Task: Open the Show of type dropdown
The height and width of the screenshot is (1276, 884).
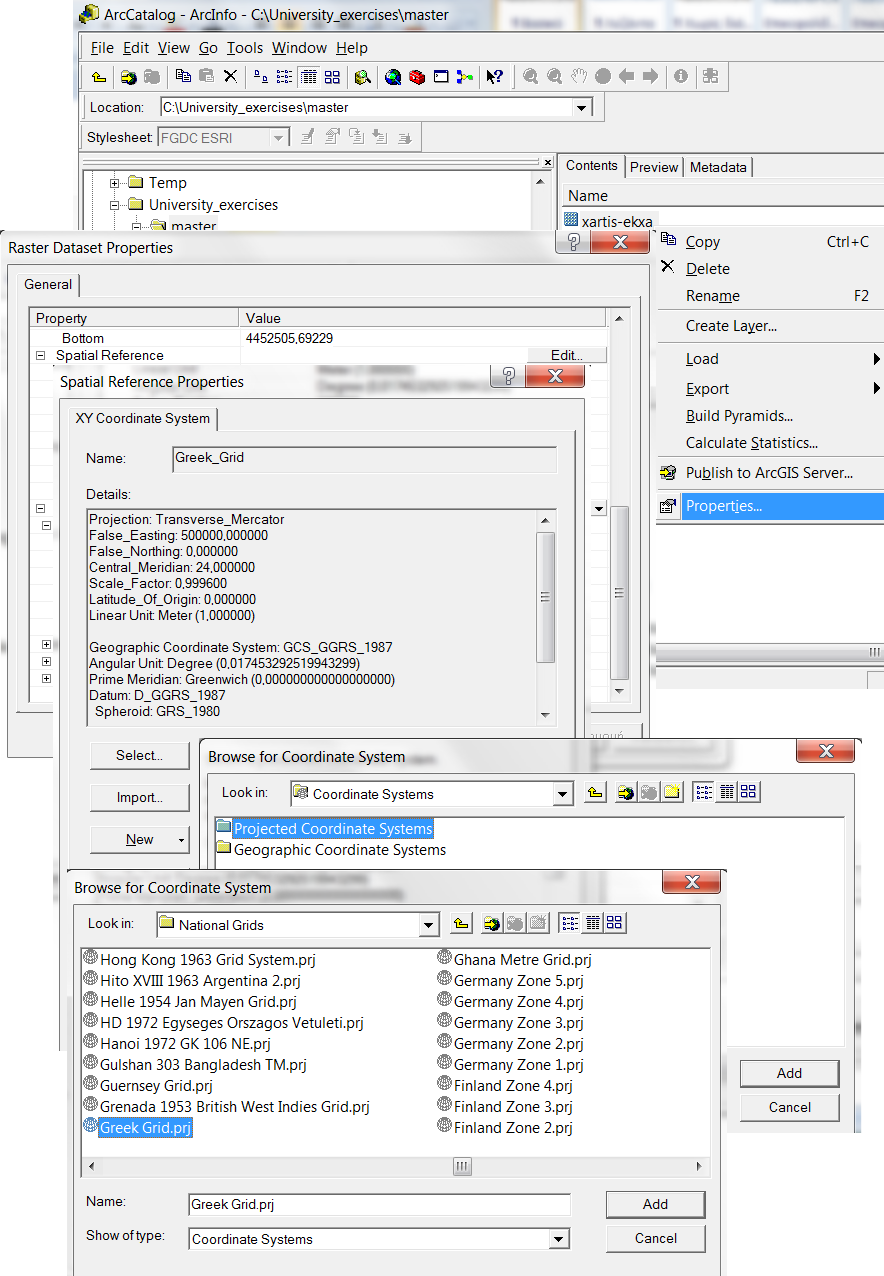Action: (559, 1239)
